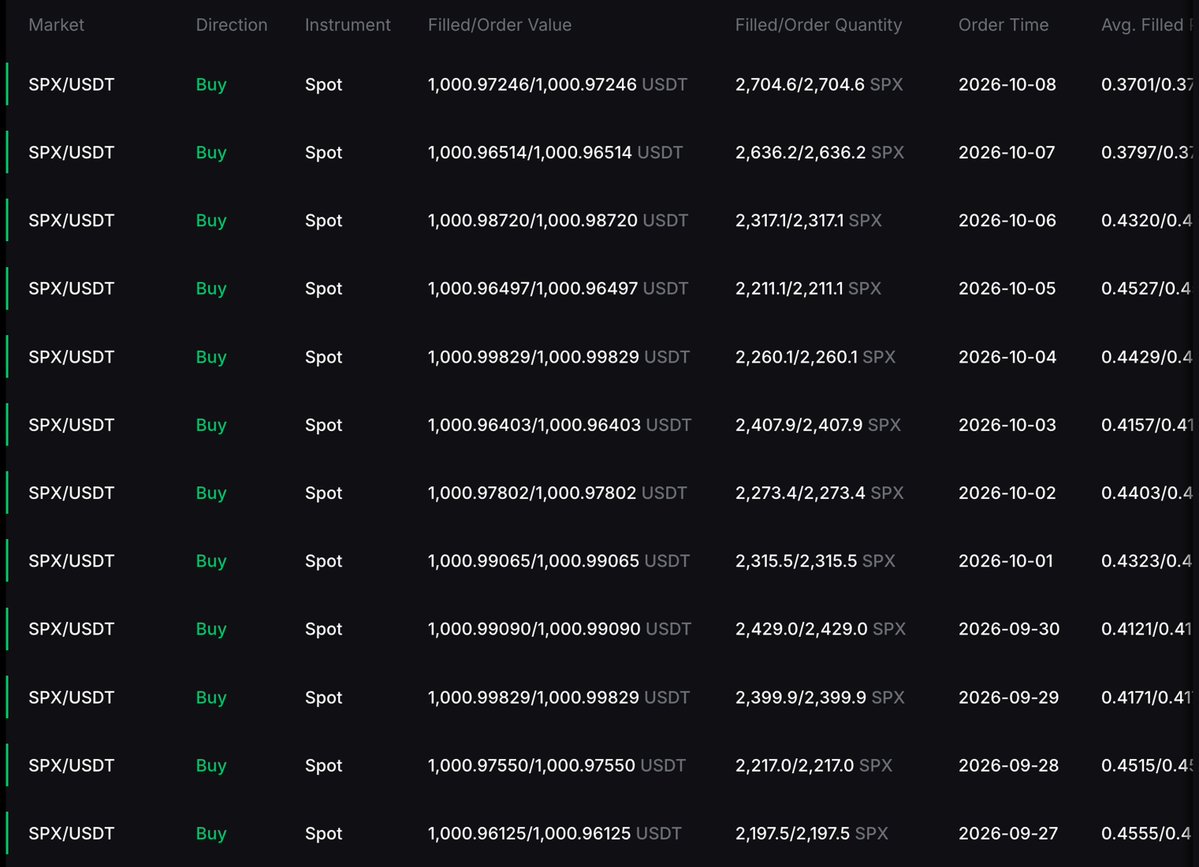
Task: Select SPX/USDT in the 2026-10-08 row
Action: pos(71,85)
